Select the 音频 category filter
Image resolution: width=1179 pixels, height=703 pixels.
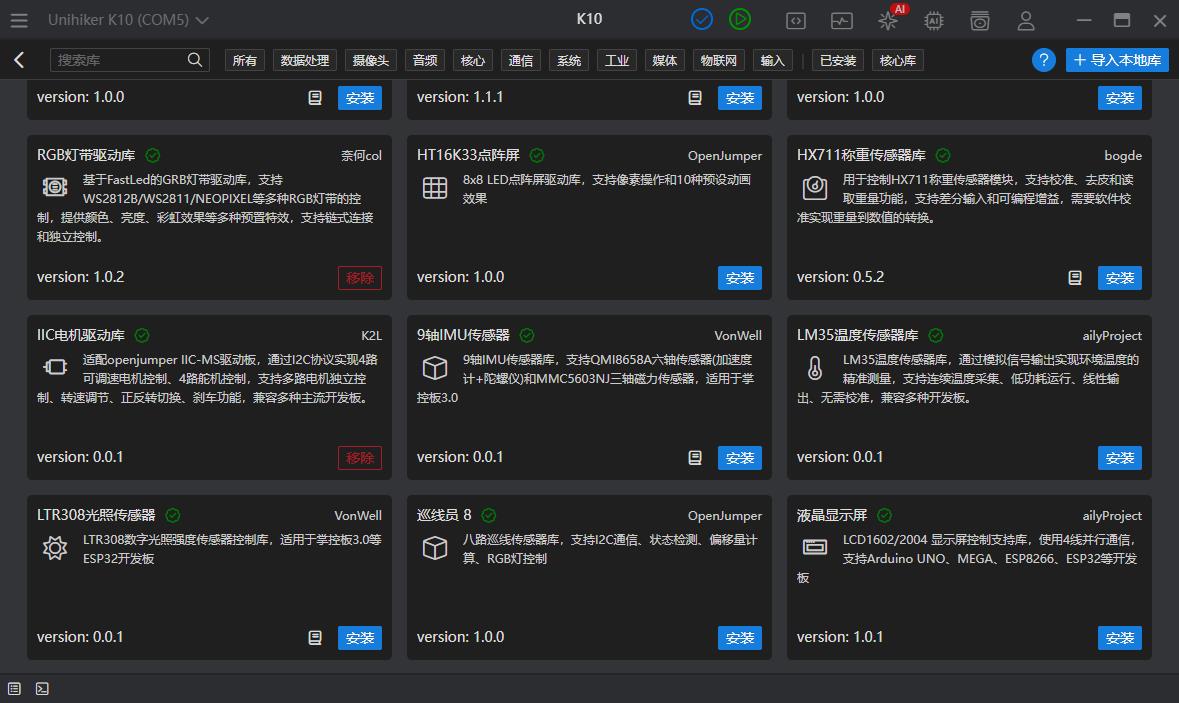425,60
